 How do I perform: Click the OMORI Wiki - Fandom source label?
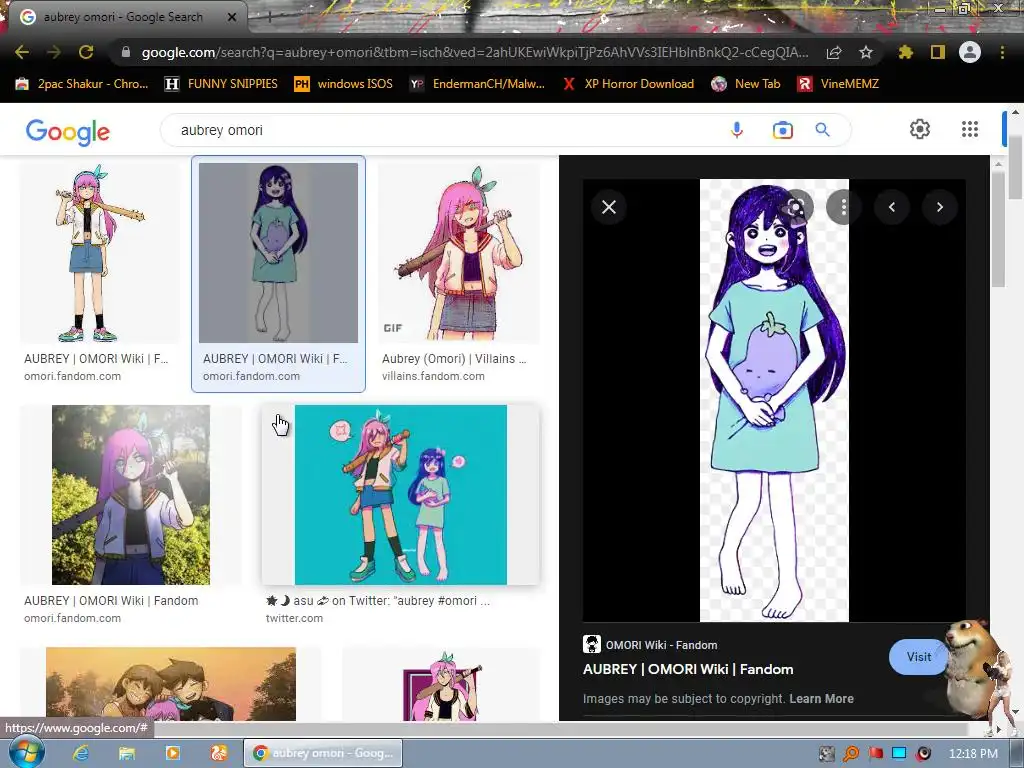(661, 645)
